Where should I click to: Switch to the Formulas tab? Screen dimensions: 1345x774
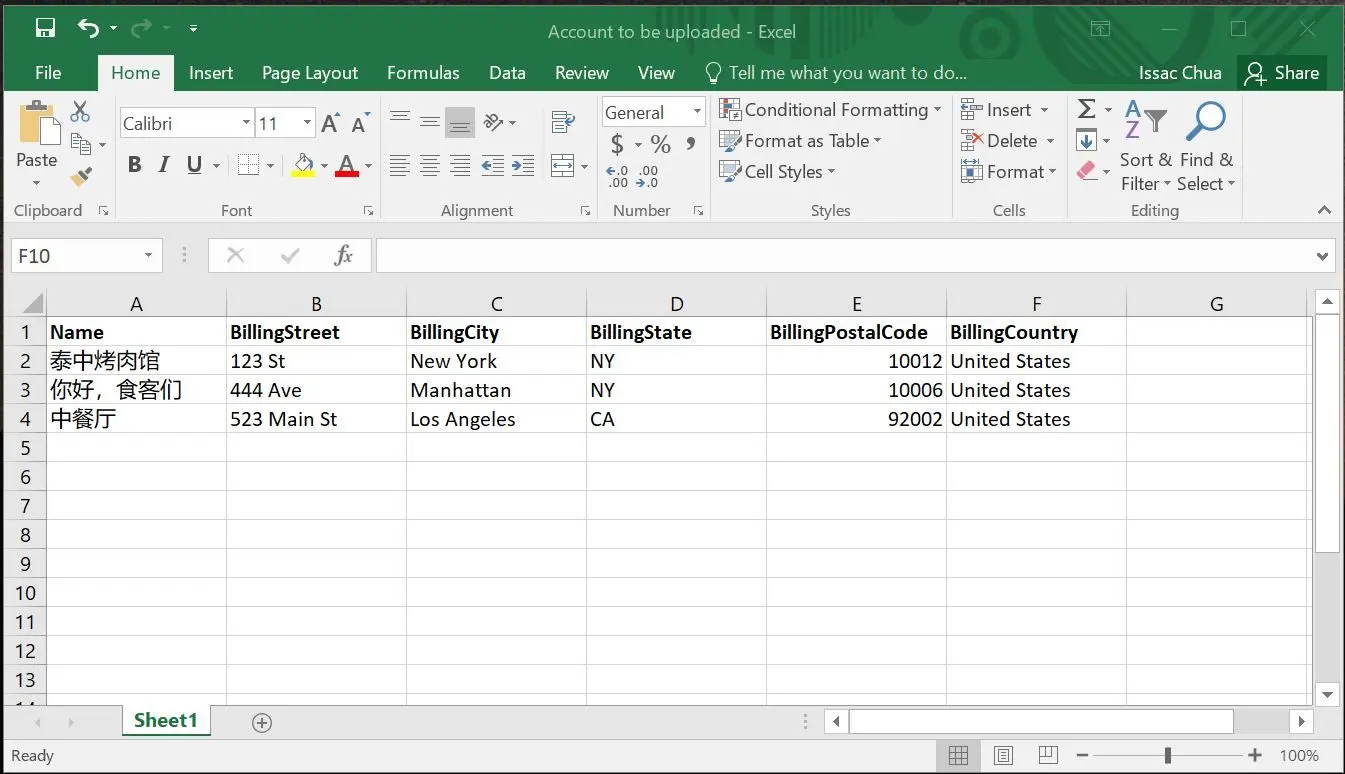423,73
